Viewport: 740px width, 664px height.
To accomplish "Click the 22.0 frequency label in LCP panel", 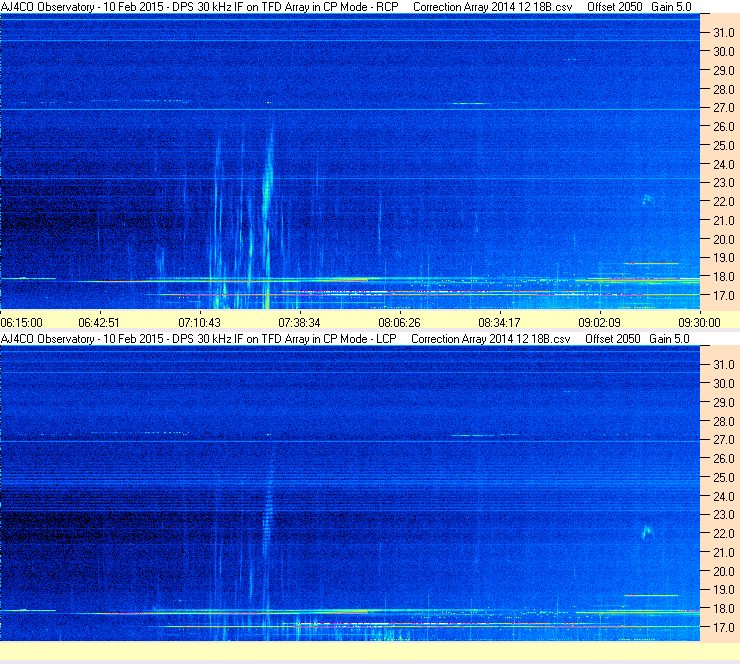I will pos(724,534).
